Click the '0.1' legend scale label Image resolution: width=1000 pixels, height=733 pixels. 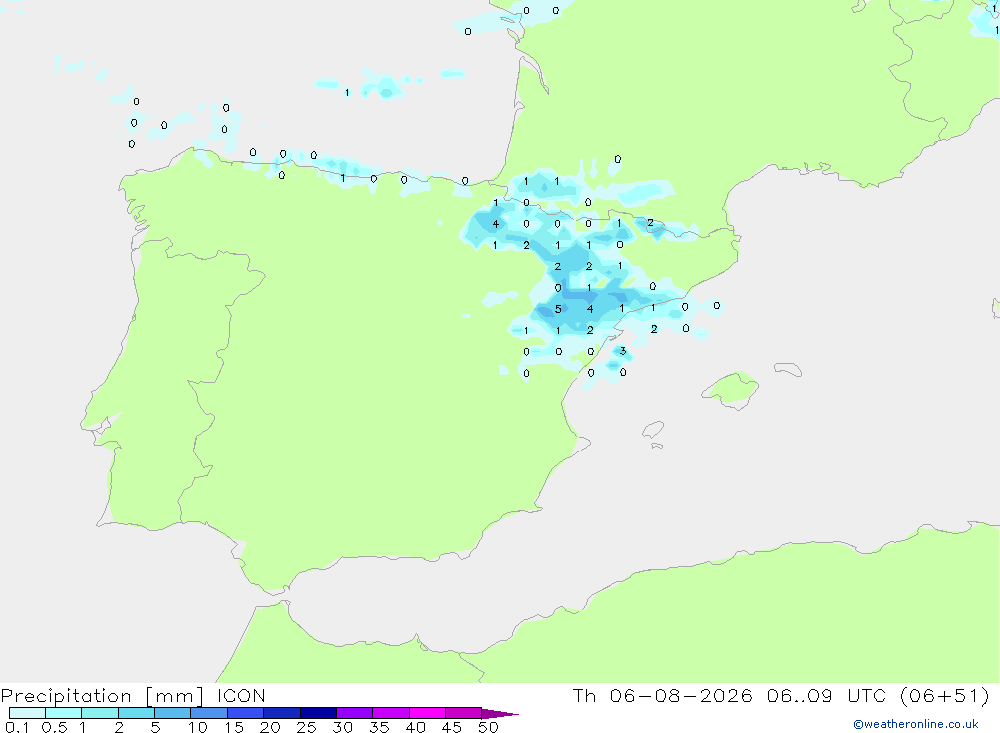[17, 727]
